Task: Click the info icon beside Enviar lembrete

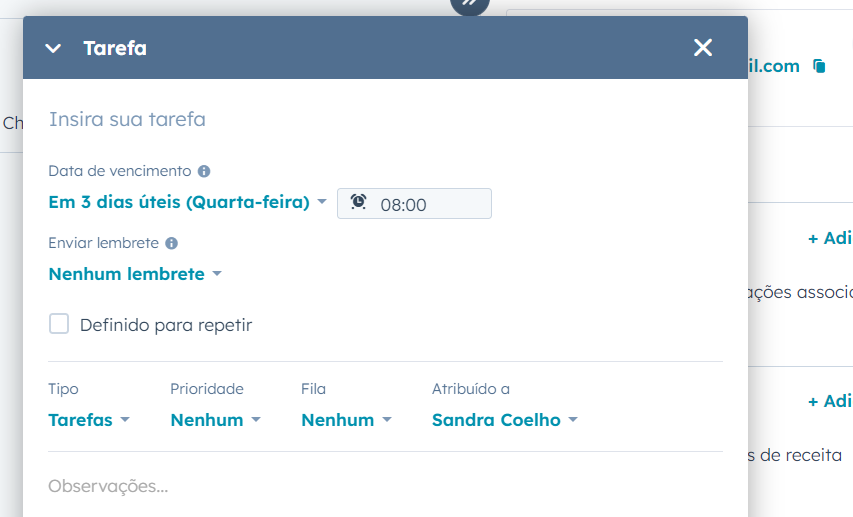Action: click(171, 243)
